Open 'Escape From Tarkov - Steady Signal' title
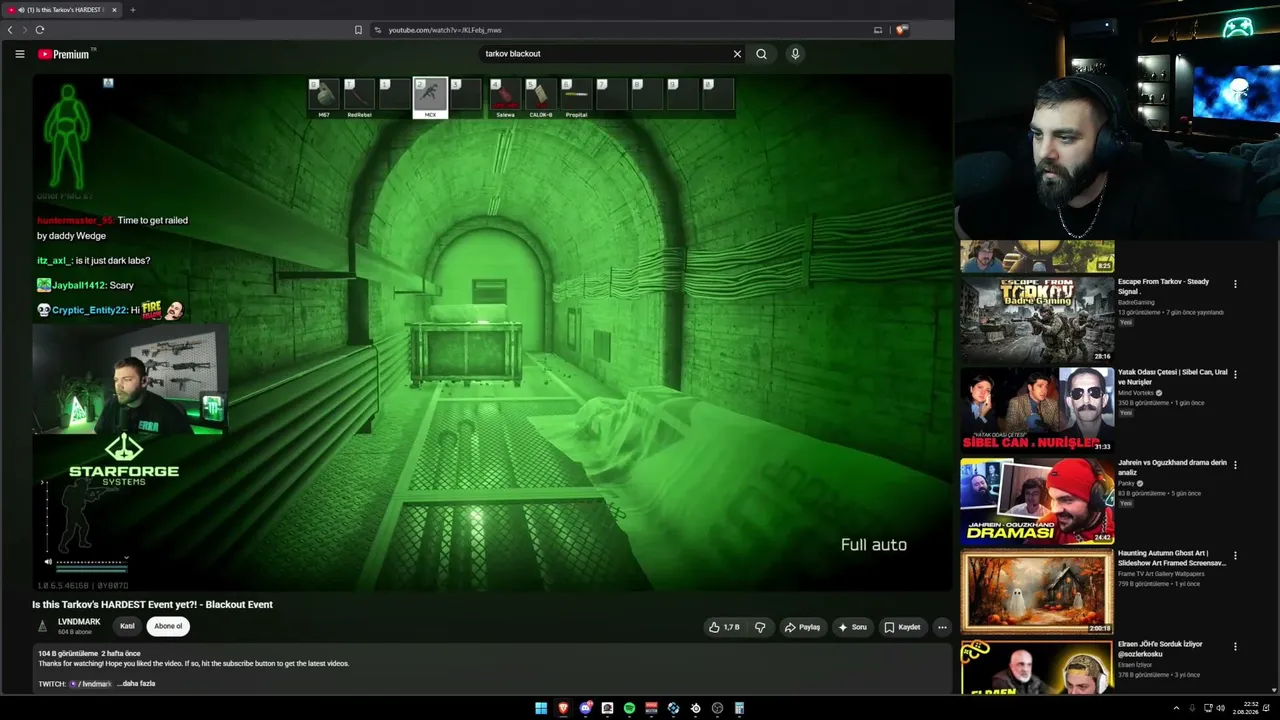This screenshot has width=1280, height=720. [x=1163, y=287]
